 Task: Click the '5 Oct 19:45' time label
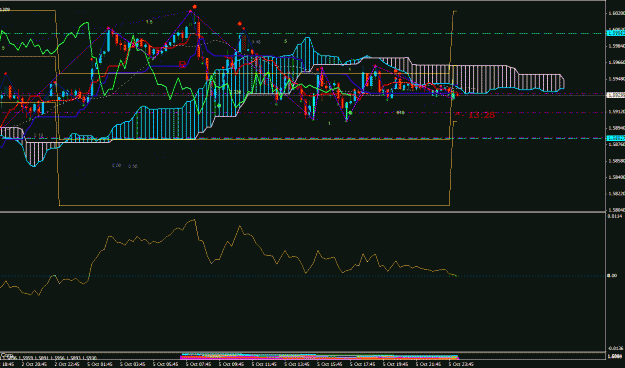tap(394, 364)
